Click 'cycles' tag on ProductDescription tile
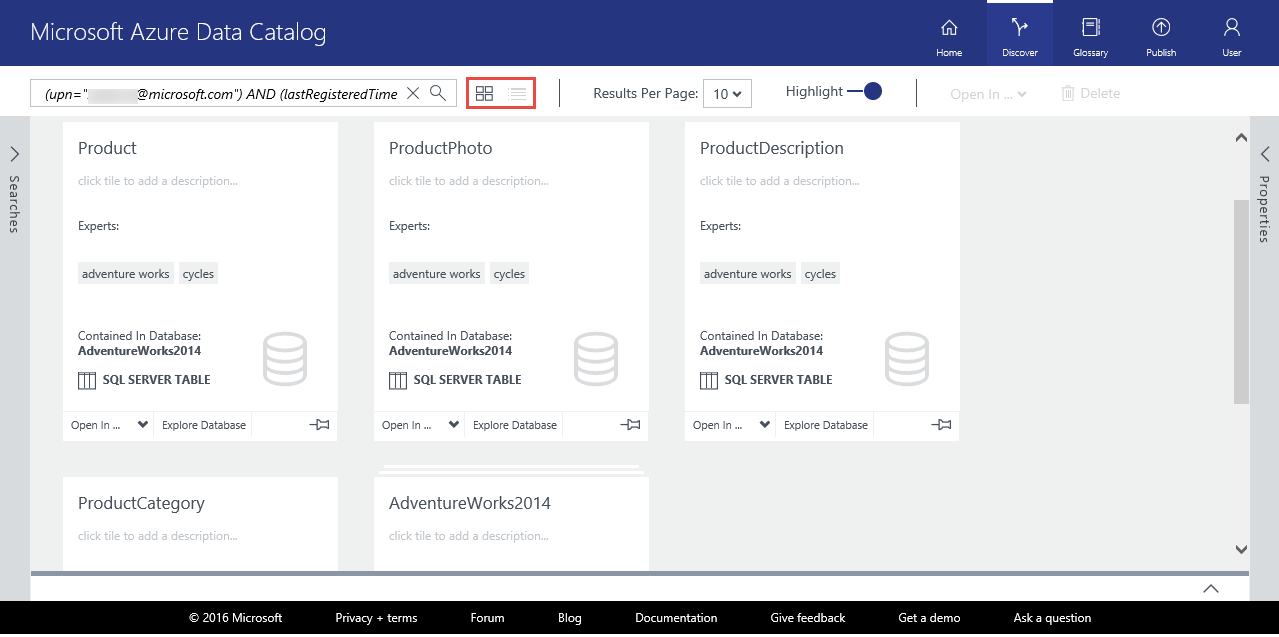This screenshot has width=1279, height=637. [x=820, y=274]
